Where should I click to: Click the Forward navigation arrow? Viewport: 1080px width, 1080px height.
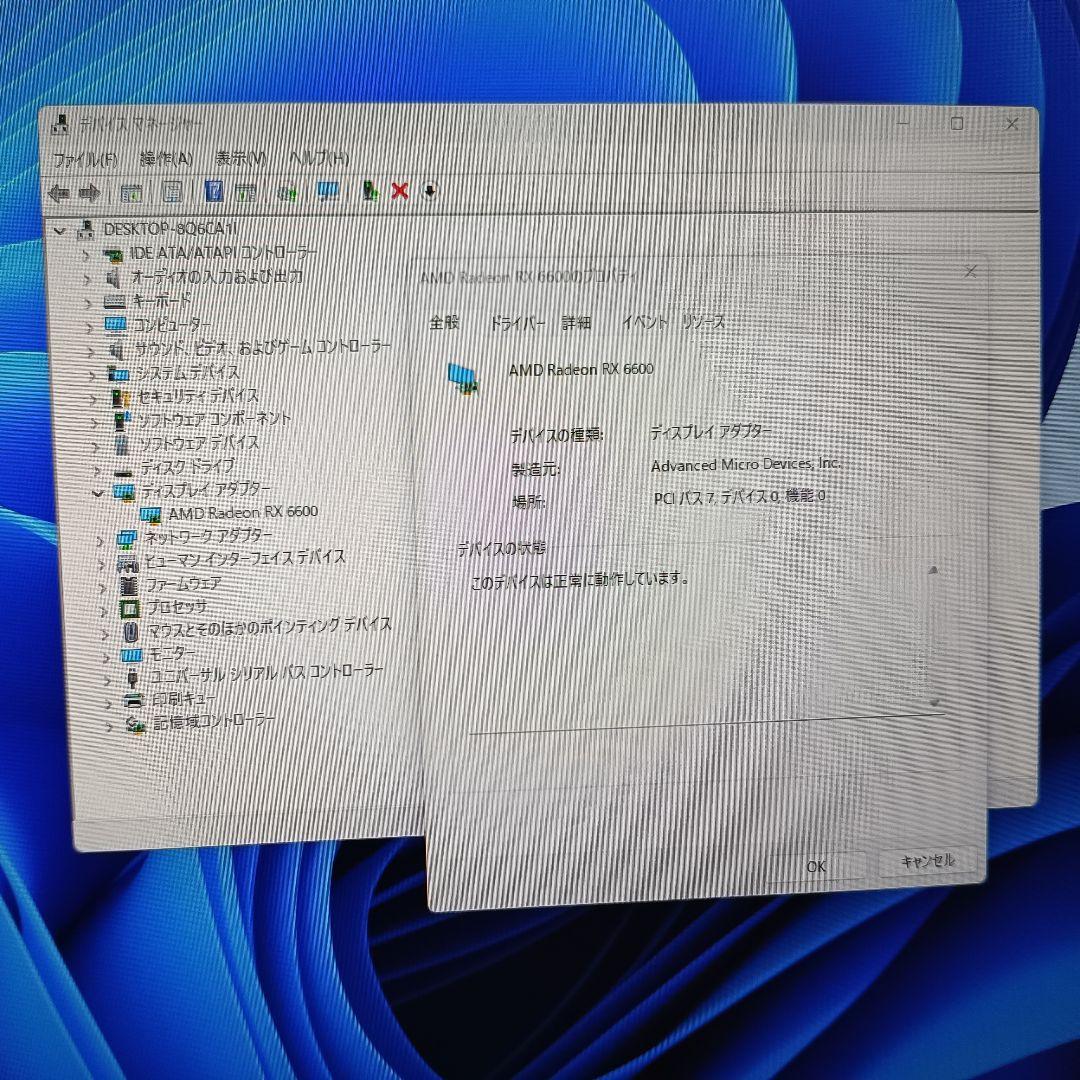(91, 192)
